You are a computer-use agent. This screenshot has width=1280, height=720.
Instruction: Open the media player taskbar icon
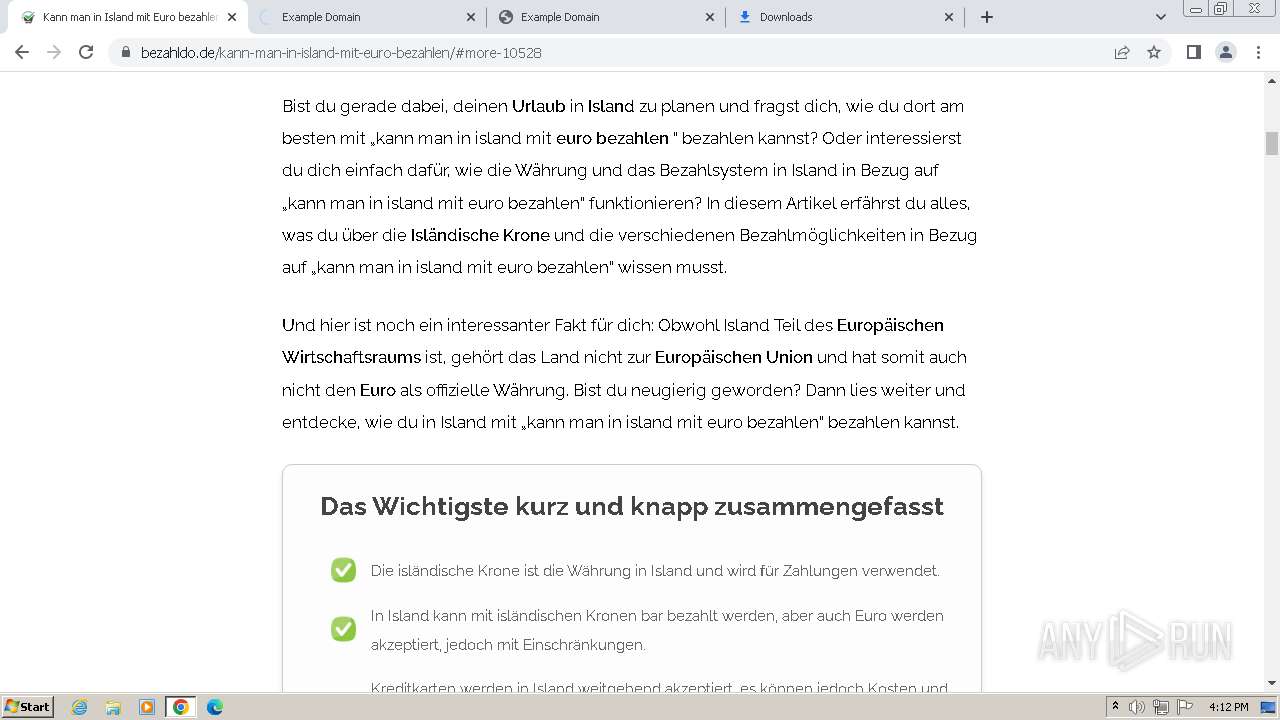[147, 707]
